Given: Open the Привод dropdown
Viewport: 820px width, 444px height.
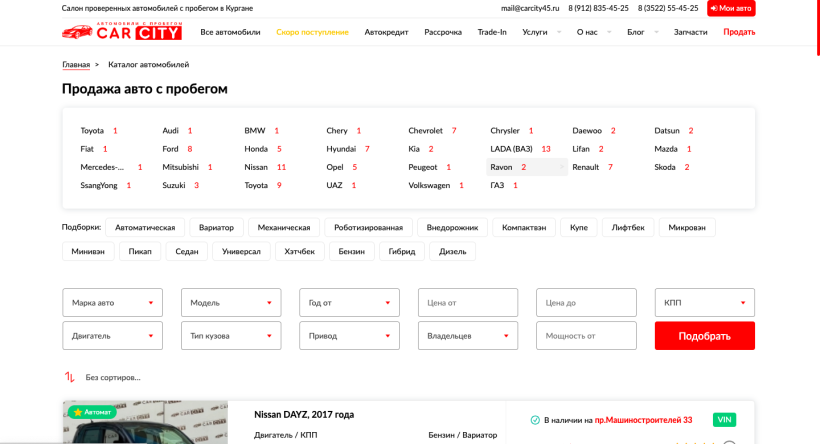Looking at the screenshot, I should pyautogui.click(x=349, y=336).
